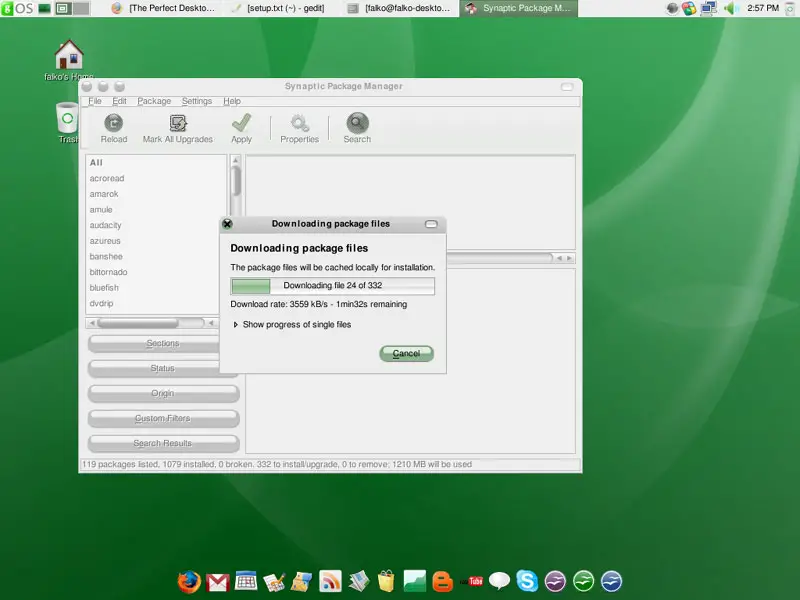This screenshot has height=600, width=800.
Task: Open Blogger from the bottom dock
Action: [x=442, y=582]
